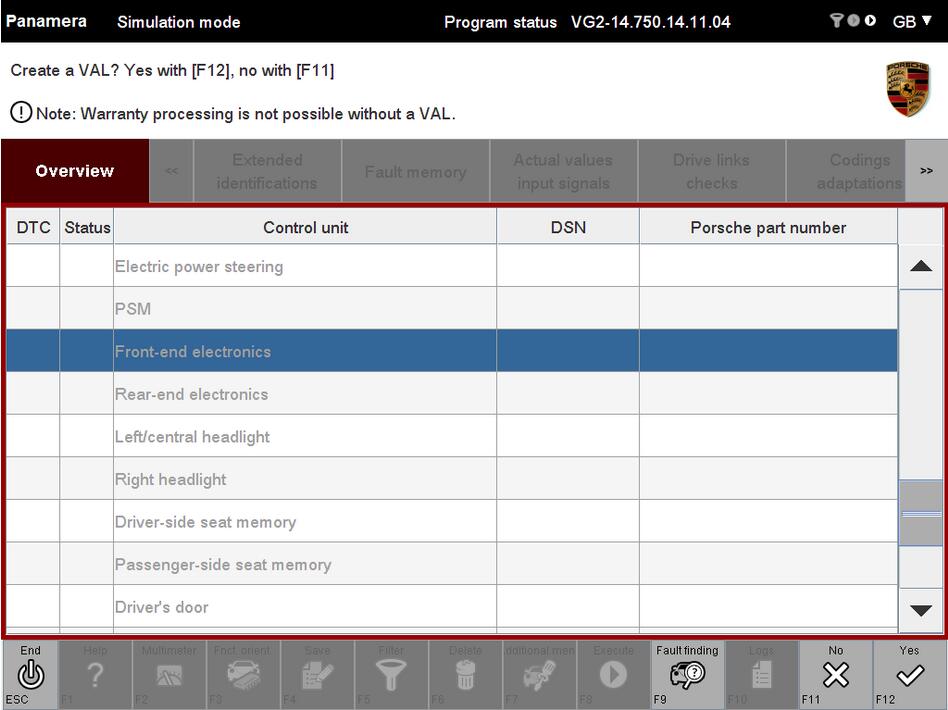Open the Actual values input signals tab
The height and width of the screenshot is (710, 948).
[563, 171]
